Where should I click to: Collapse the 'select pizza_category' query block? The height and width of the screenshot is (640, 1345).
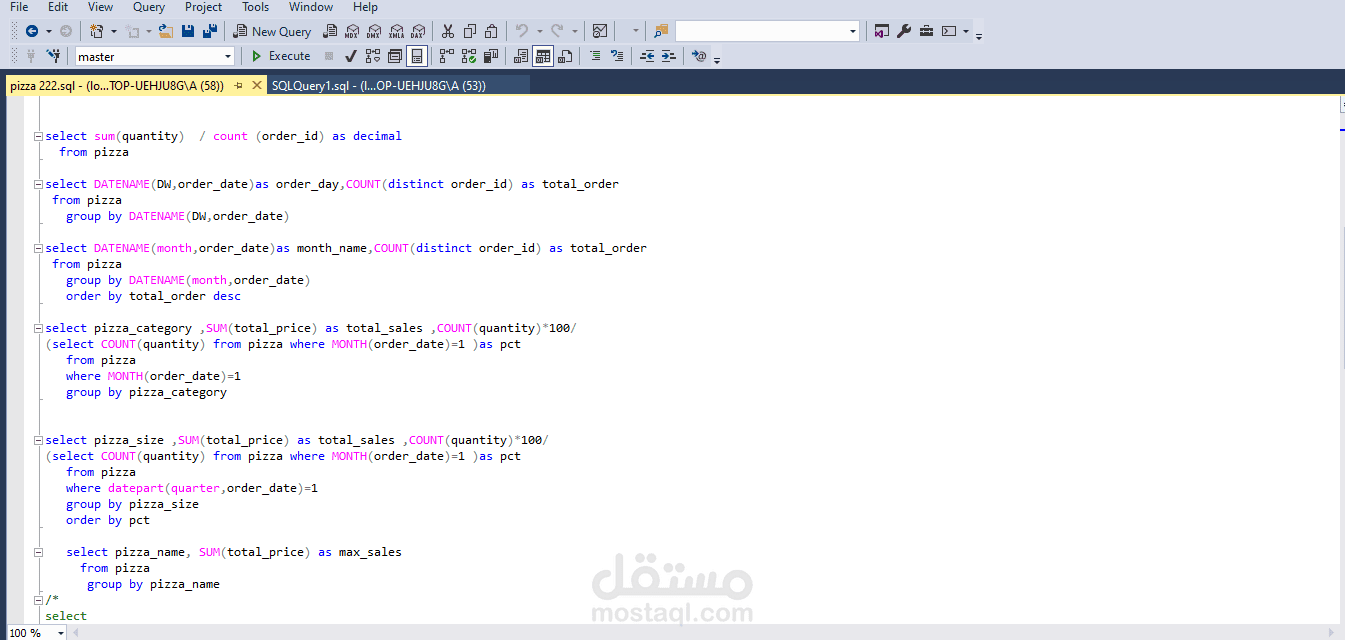click(37, 328)
